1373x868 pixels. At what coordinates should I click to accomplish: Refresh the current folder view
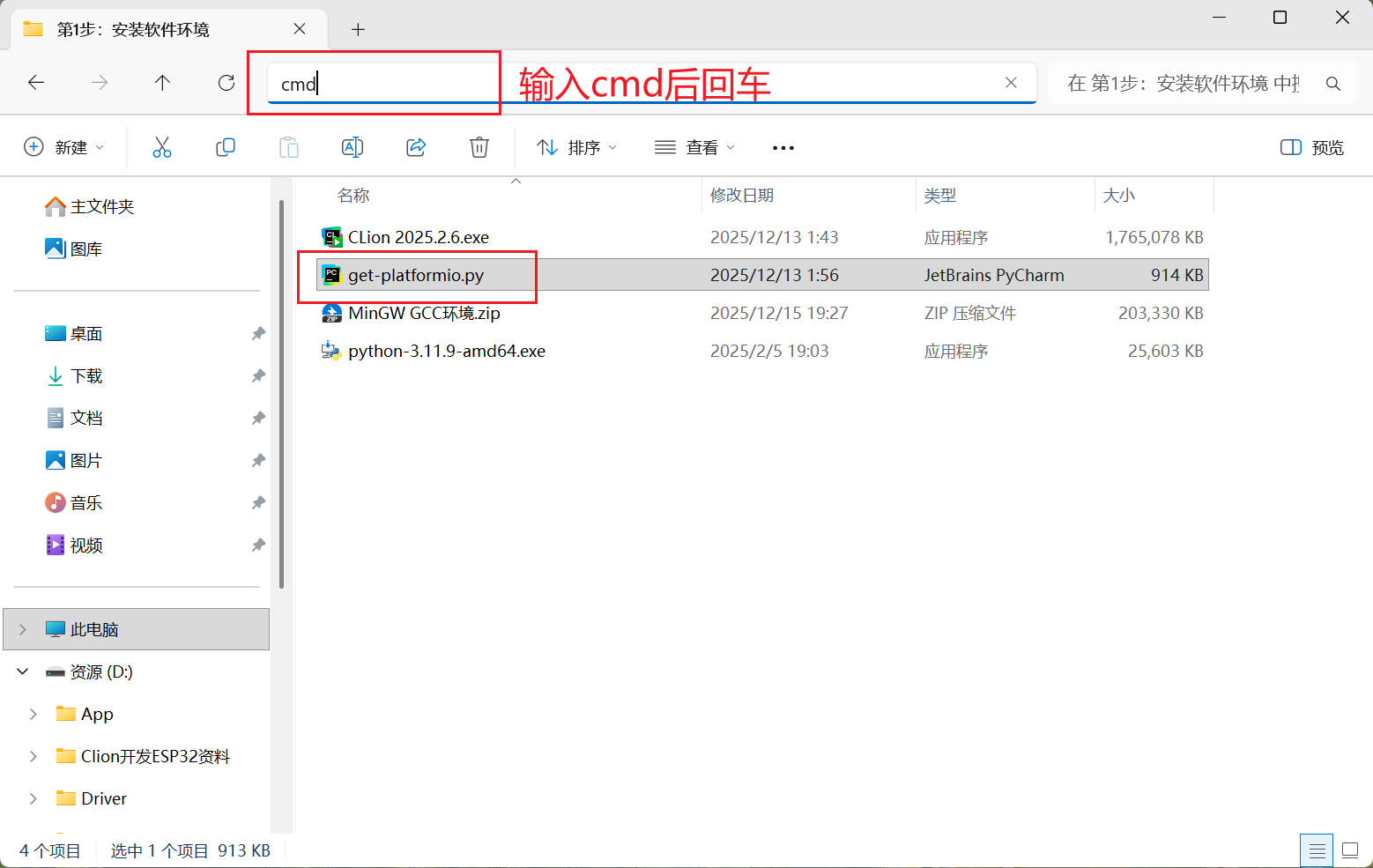[x=226, y=83]
